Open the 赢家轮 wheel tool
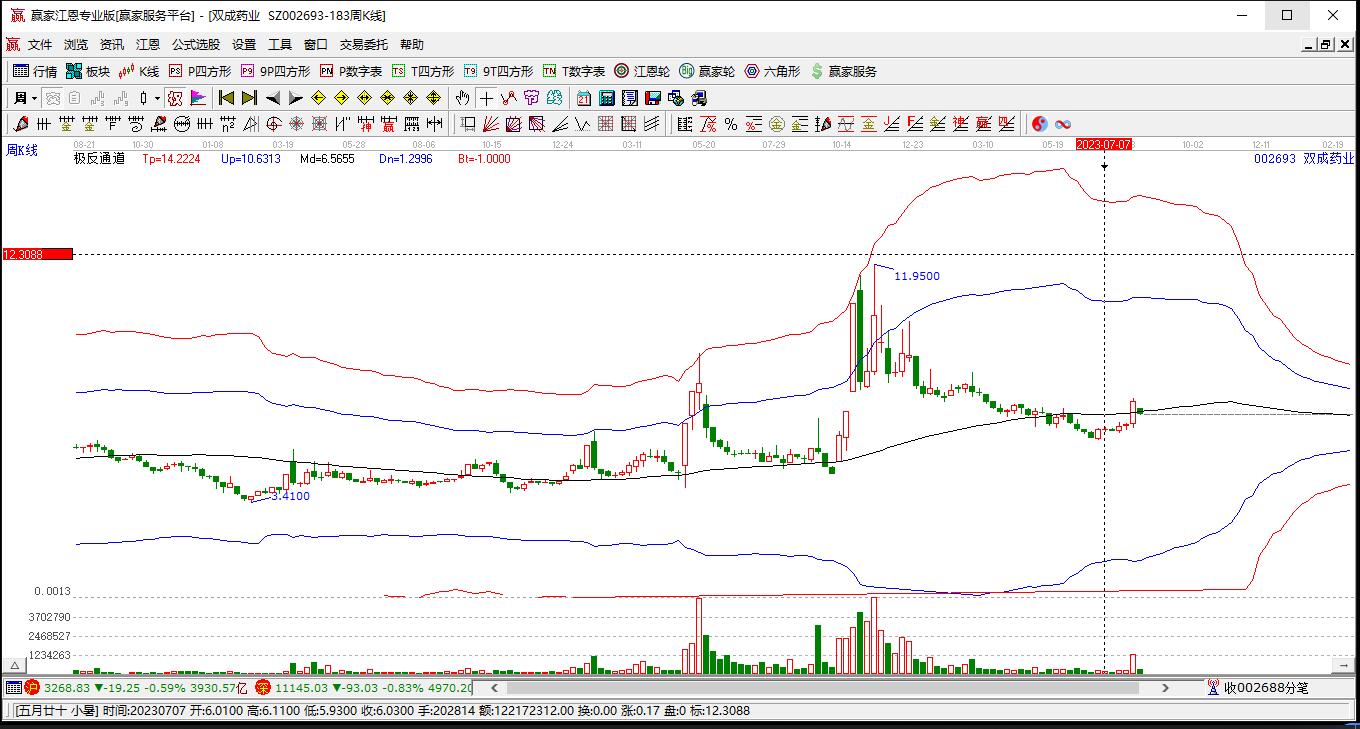The width and height of the screenshot is (1360, 729). click(707, 71)
